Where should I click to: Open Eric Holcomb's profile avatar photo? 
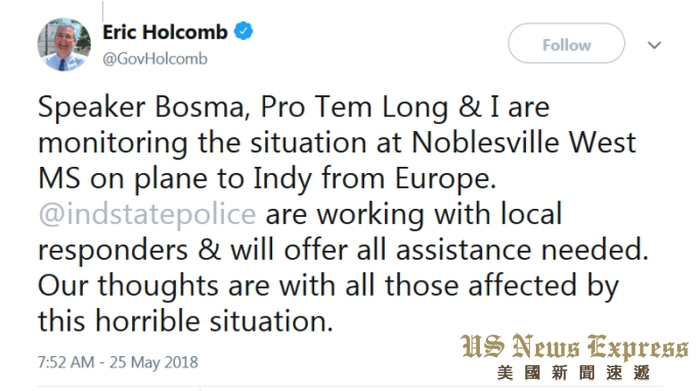click(64, 44)
